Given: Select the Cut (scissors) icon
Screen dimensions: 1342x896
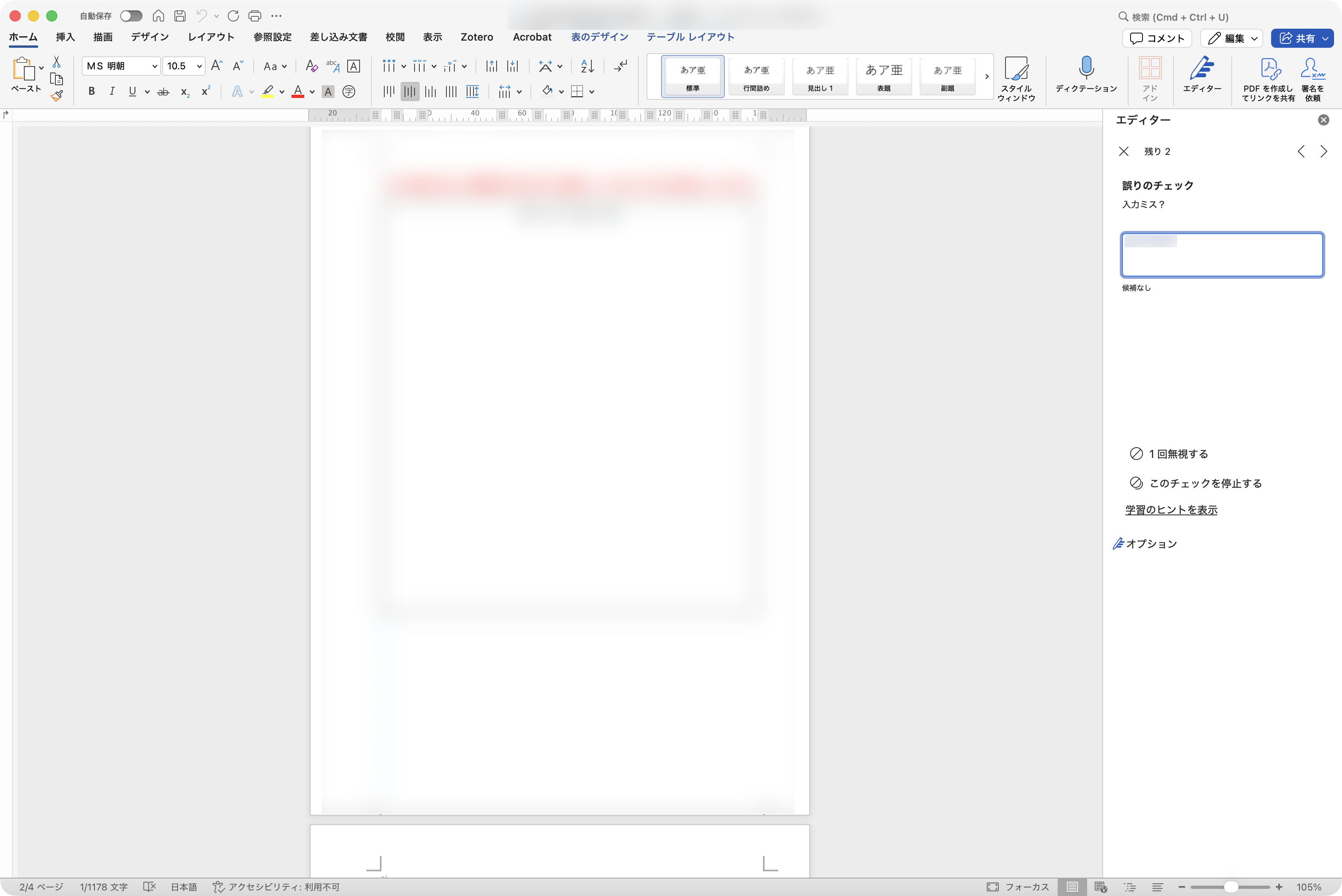Looking at the screenshot, I should [x=56, y=61].
